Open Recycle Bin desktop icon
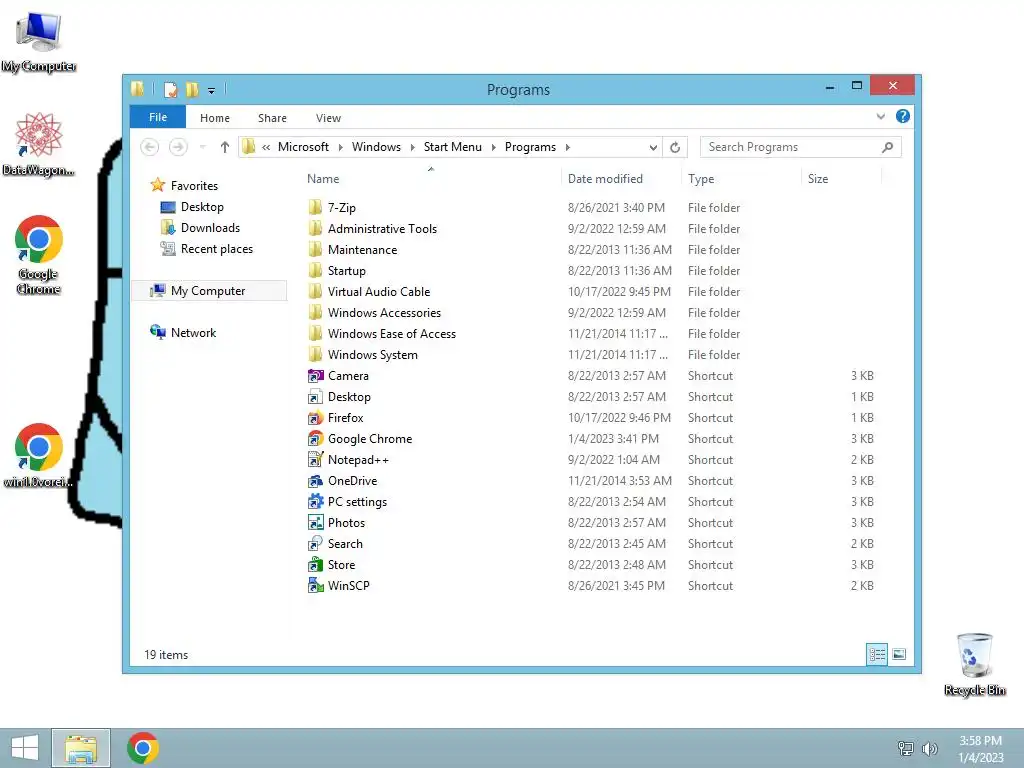1024x768 pixels. pyautogui.click(x=974, y=664)
